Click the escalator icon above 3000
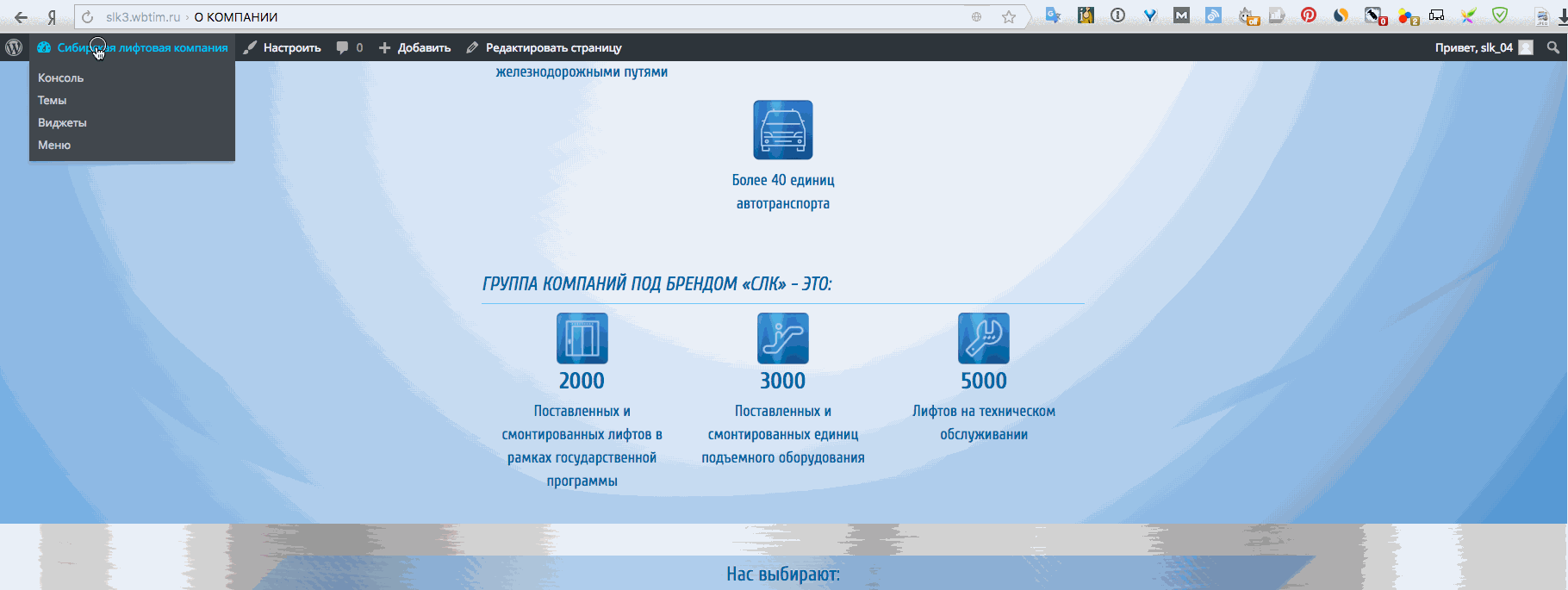 (783, 338)
